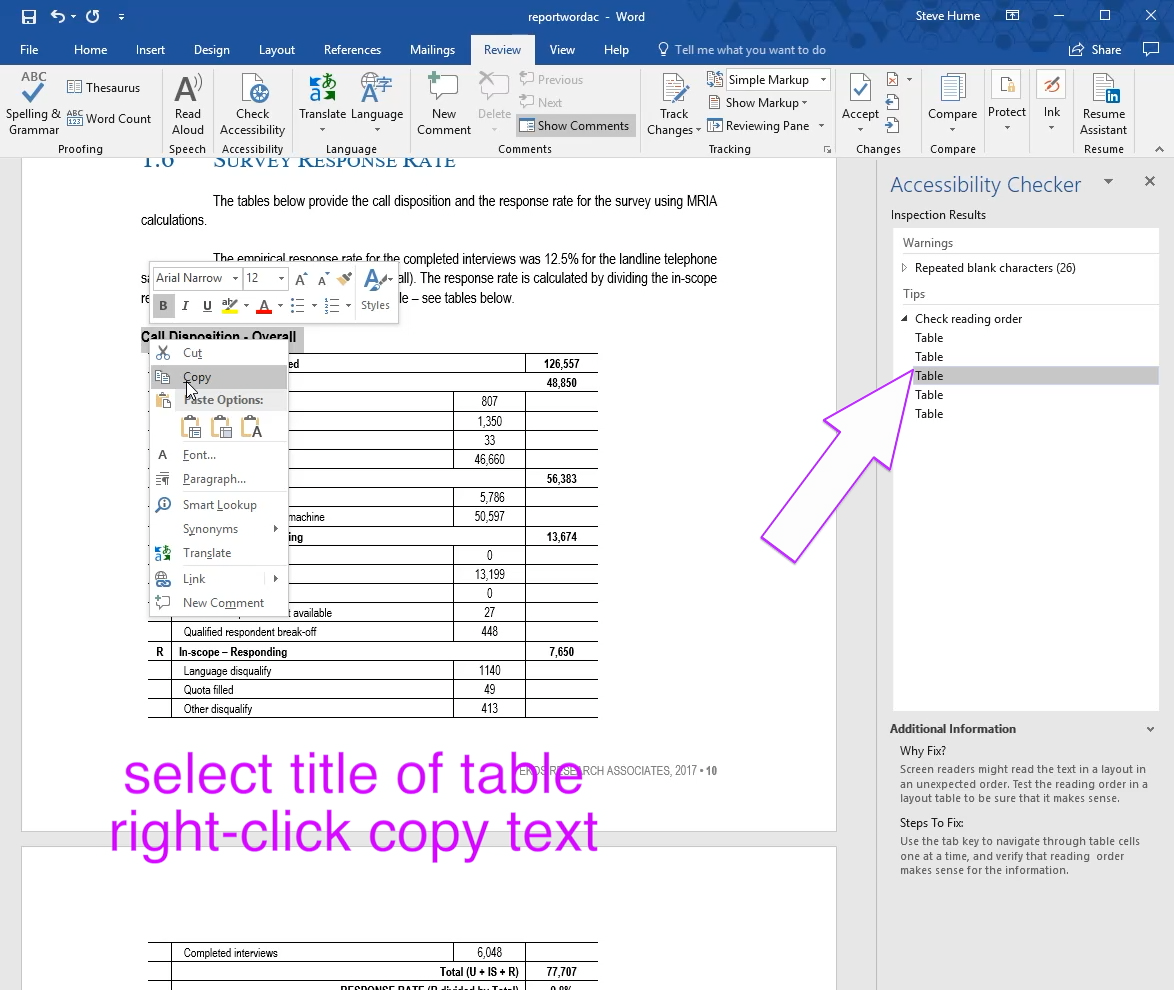Switch to the References tab

(x=352, y=49)
